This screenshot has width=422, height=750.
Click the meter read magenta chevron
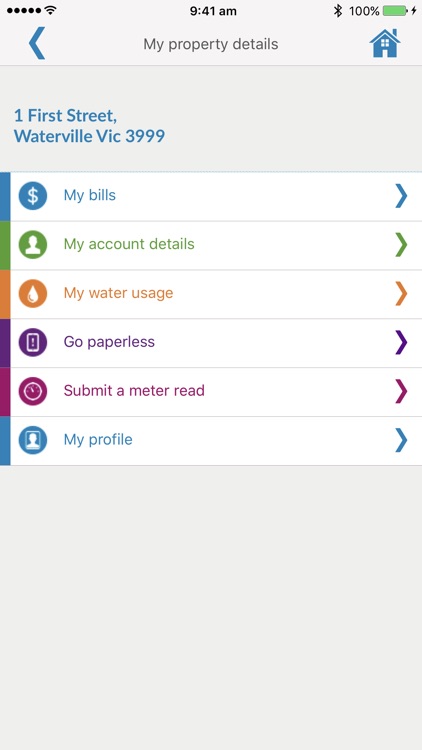click(x=401, y=391)
